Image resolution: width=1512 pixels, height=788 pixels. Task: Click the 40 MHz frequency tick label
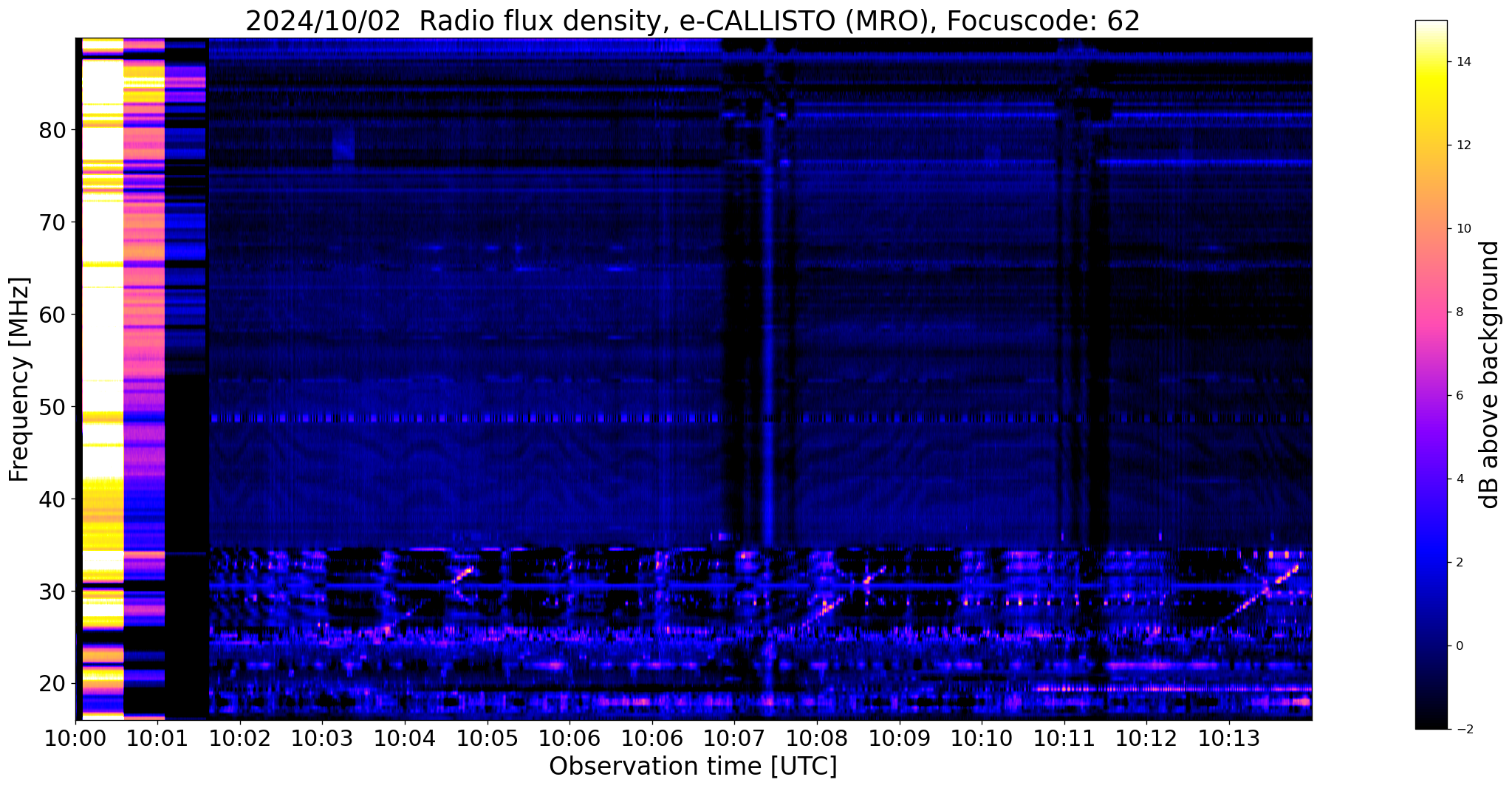52,499
